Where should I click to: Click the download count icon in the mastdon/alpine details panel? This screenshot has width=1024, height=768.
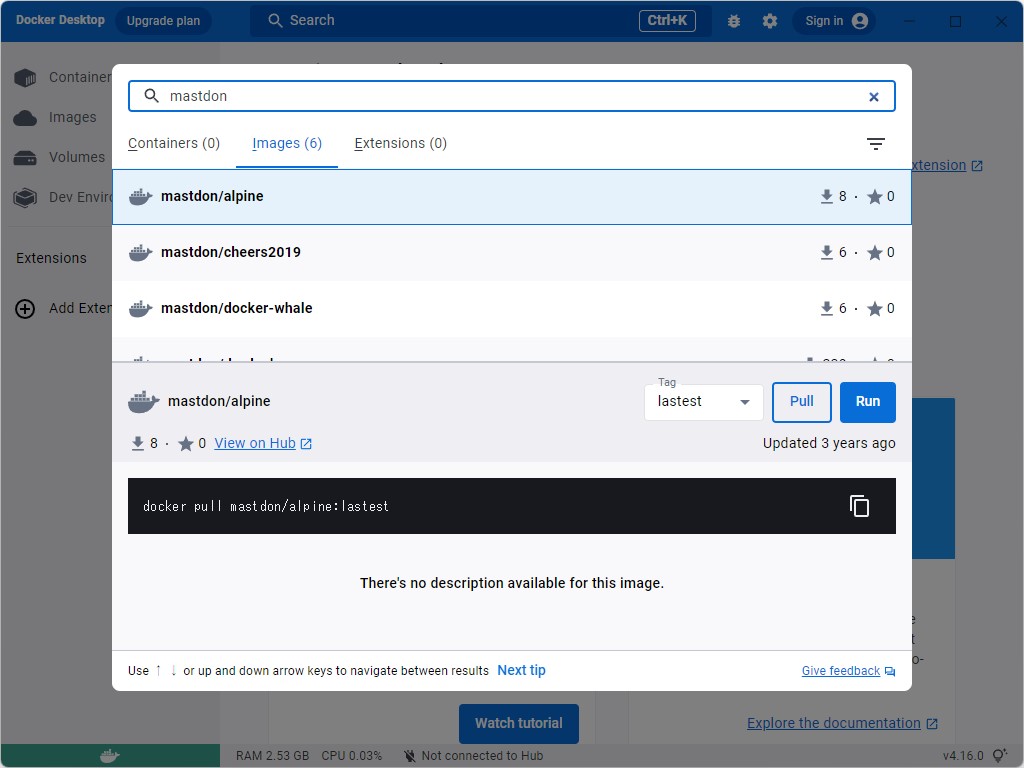[x=138, y=443]
